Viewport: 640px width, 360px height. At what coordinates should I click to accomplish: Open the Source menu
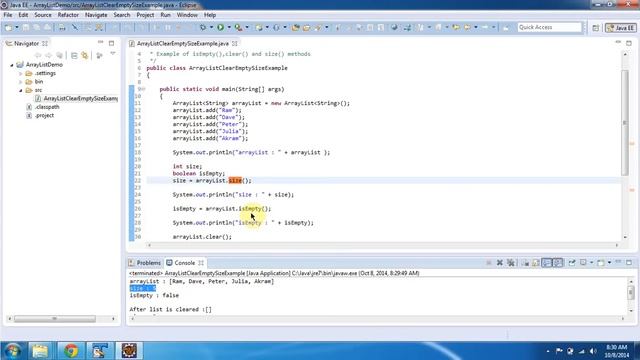(x=43, y=15)
